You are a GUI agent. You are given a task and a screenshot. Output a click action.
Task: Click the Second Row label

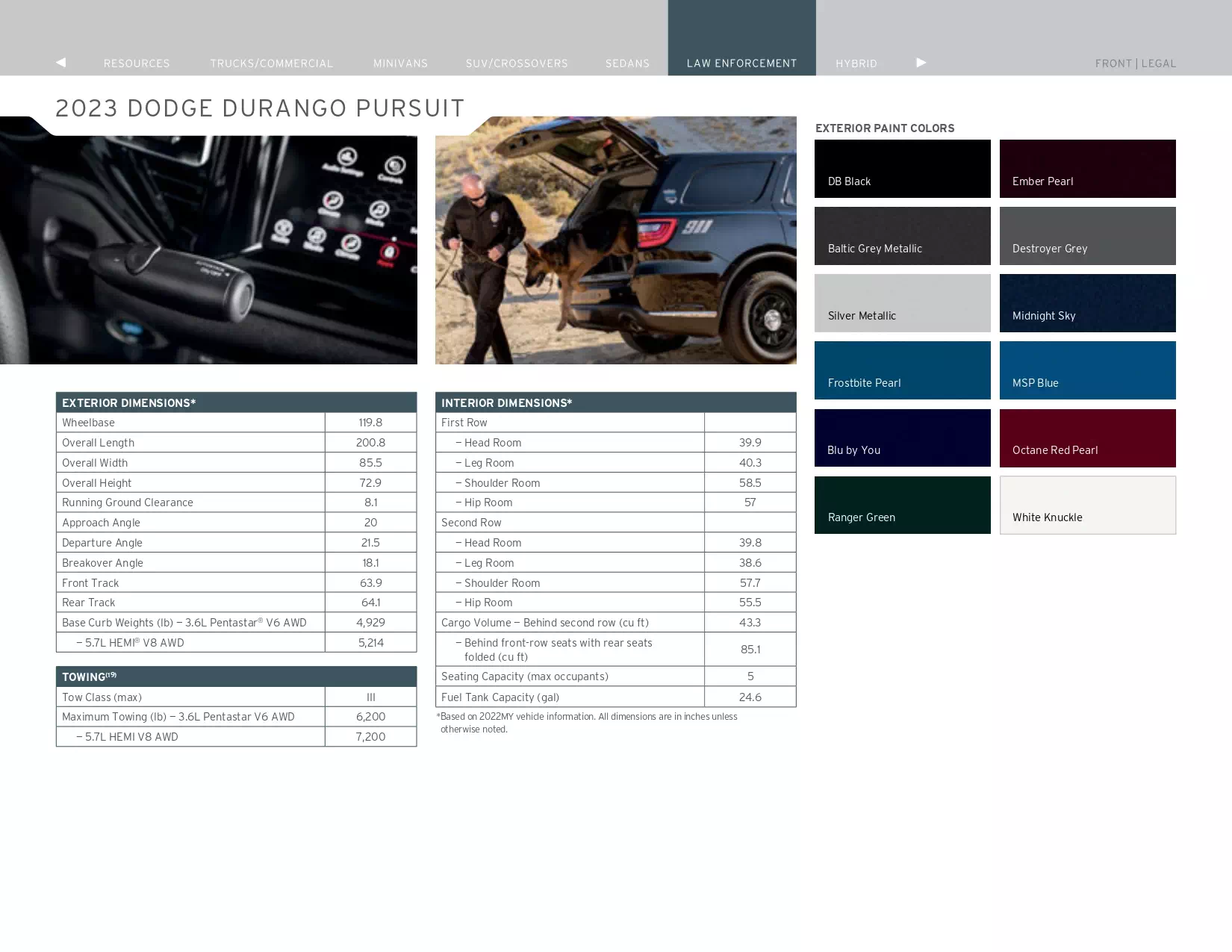click(x=471, y=523)
